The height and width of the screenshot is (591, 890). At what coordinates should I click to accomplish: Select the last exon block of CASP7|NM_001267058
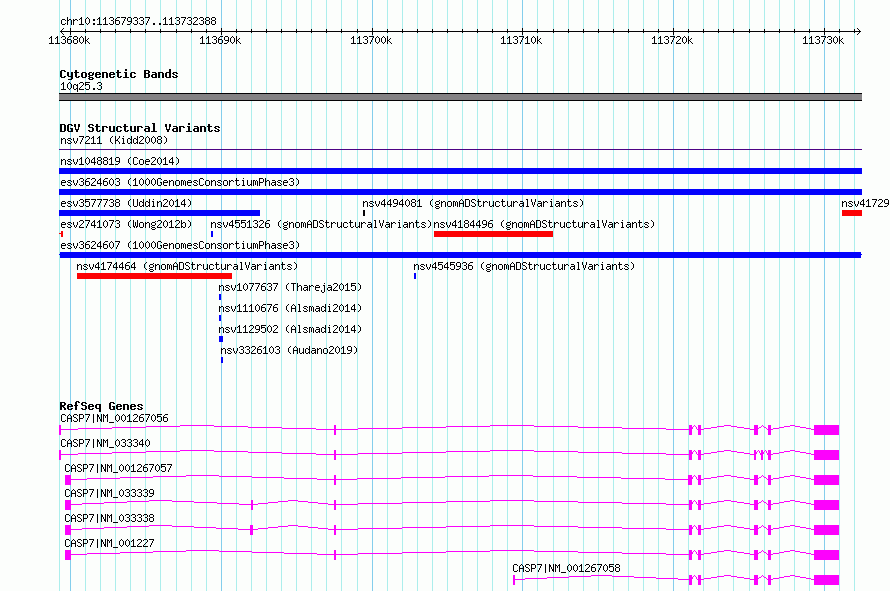pyautogui.click(x=826, y=580)
